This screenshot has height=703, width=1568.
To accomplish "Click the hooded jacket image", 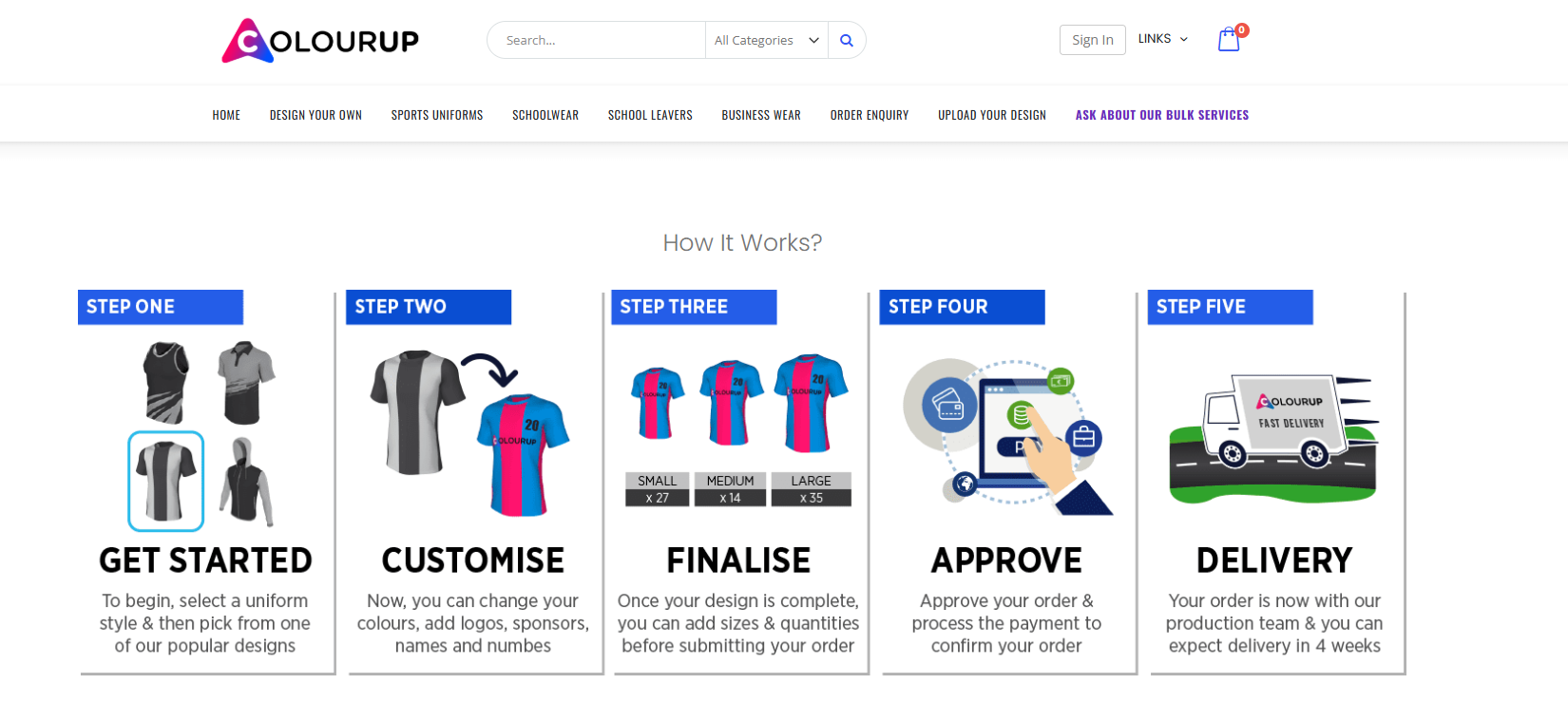I will (x=247, y=482).
